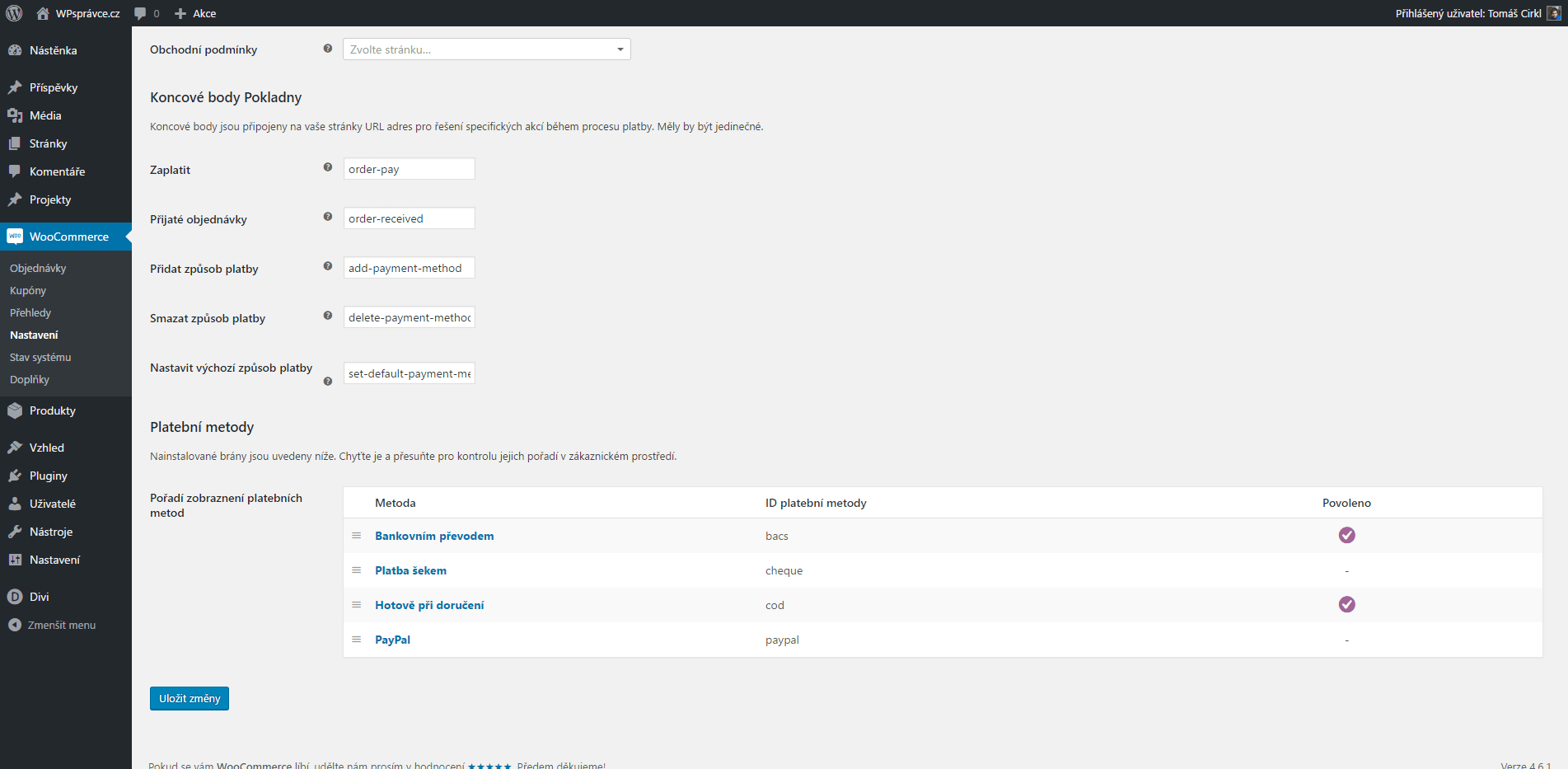Click the Produkty box icon
The height and width of the screenshot is (769, 1568).
click(x=15, y=410)
